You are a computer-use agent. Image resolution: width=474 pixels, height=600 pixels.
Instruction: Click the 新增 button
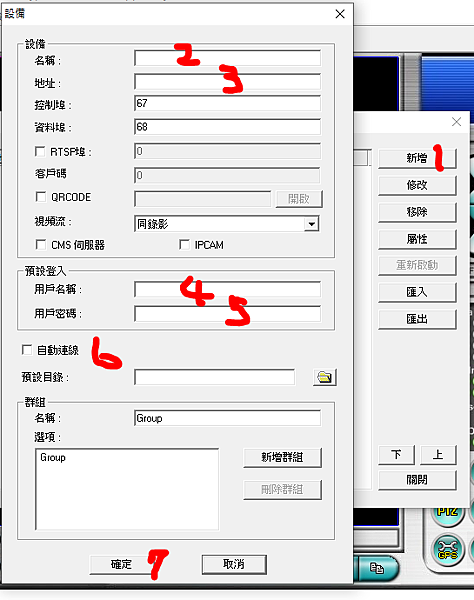coord(417,158)
